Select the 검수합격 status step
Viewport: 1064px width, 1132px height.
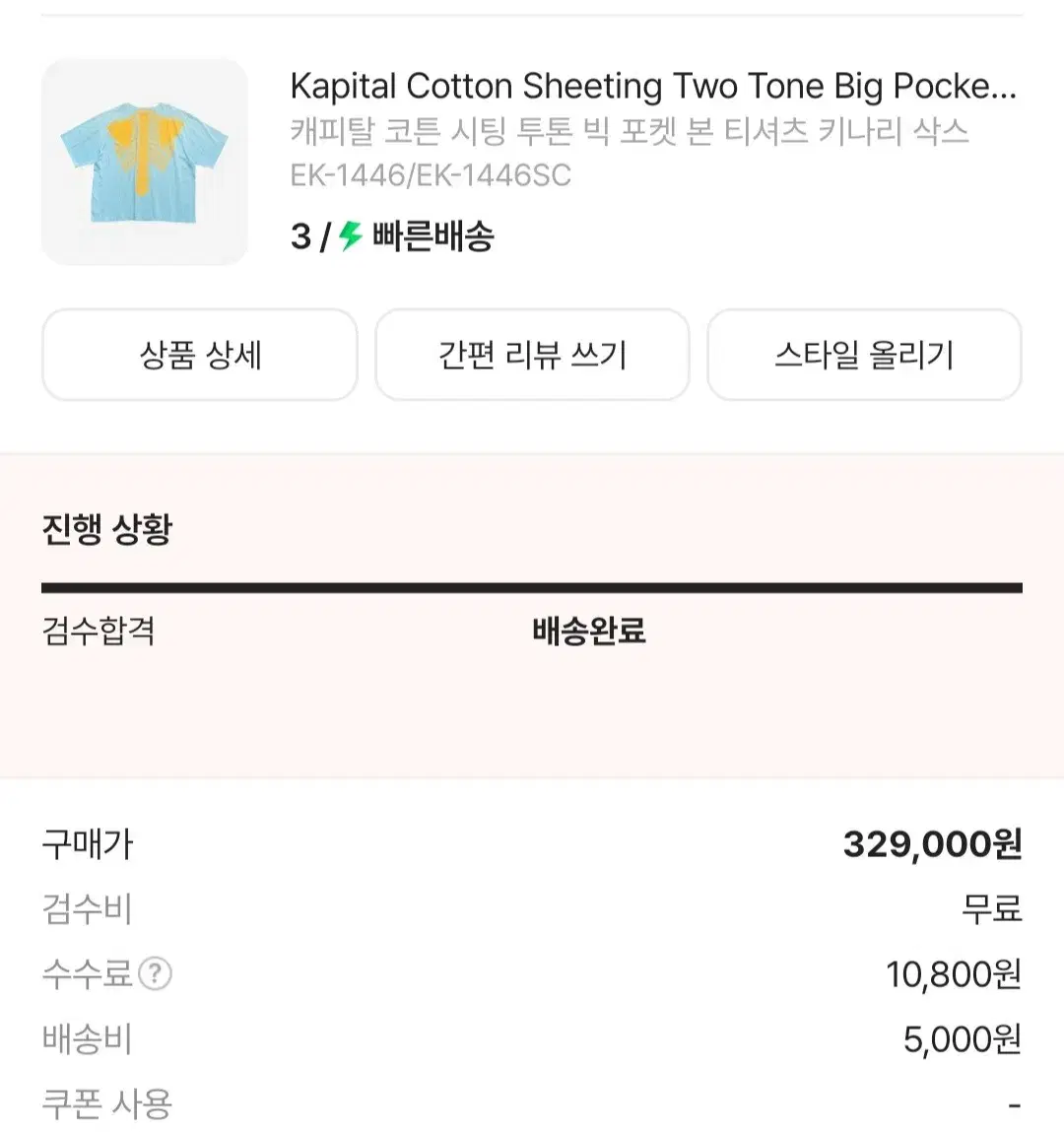(99, 631)
